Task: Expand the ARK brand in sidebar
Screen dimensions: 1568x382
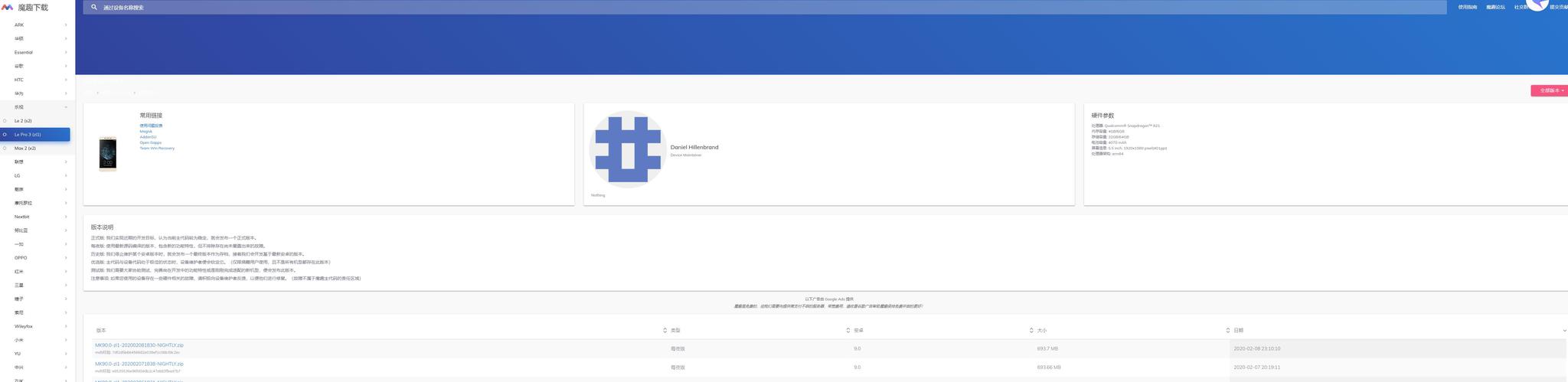Action: [38, 25]
